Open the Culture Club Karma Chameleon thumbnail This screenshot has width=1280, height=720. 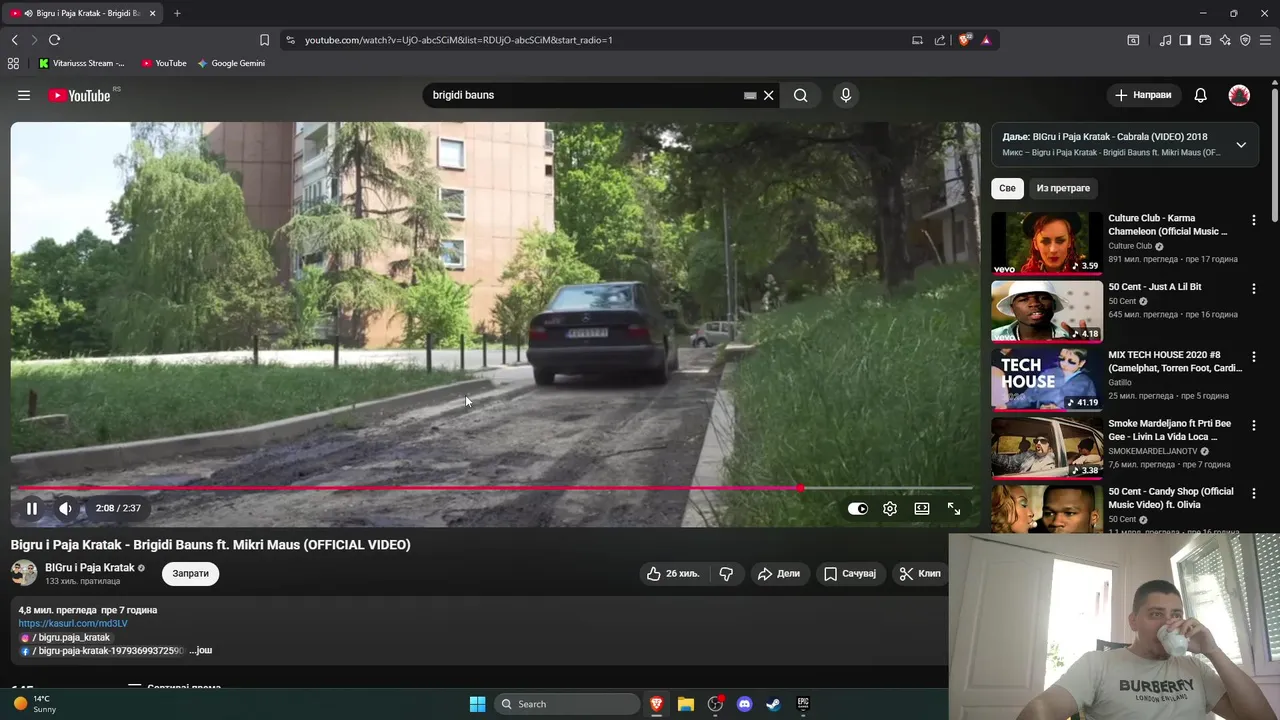point(1047,243)
